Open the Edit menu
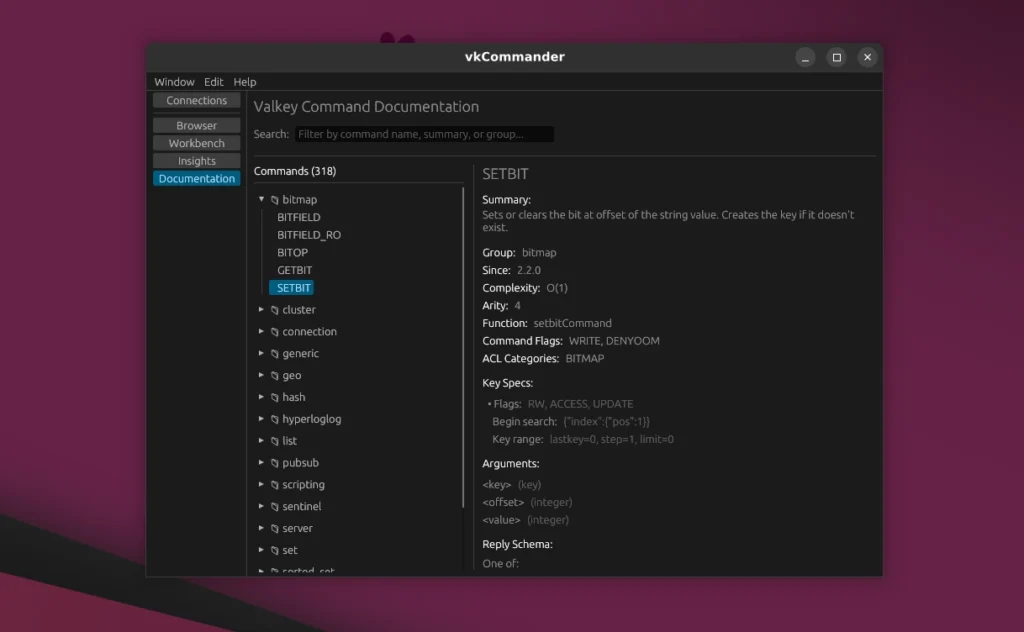This screenshot has width=1024, height=632. (x=214, y=81)
